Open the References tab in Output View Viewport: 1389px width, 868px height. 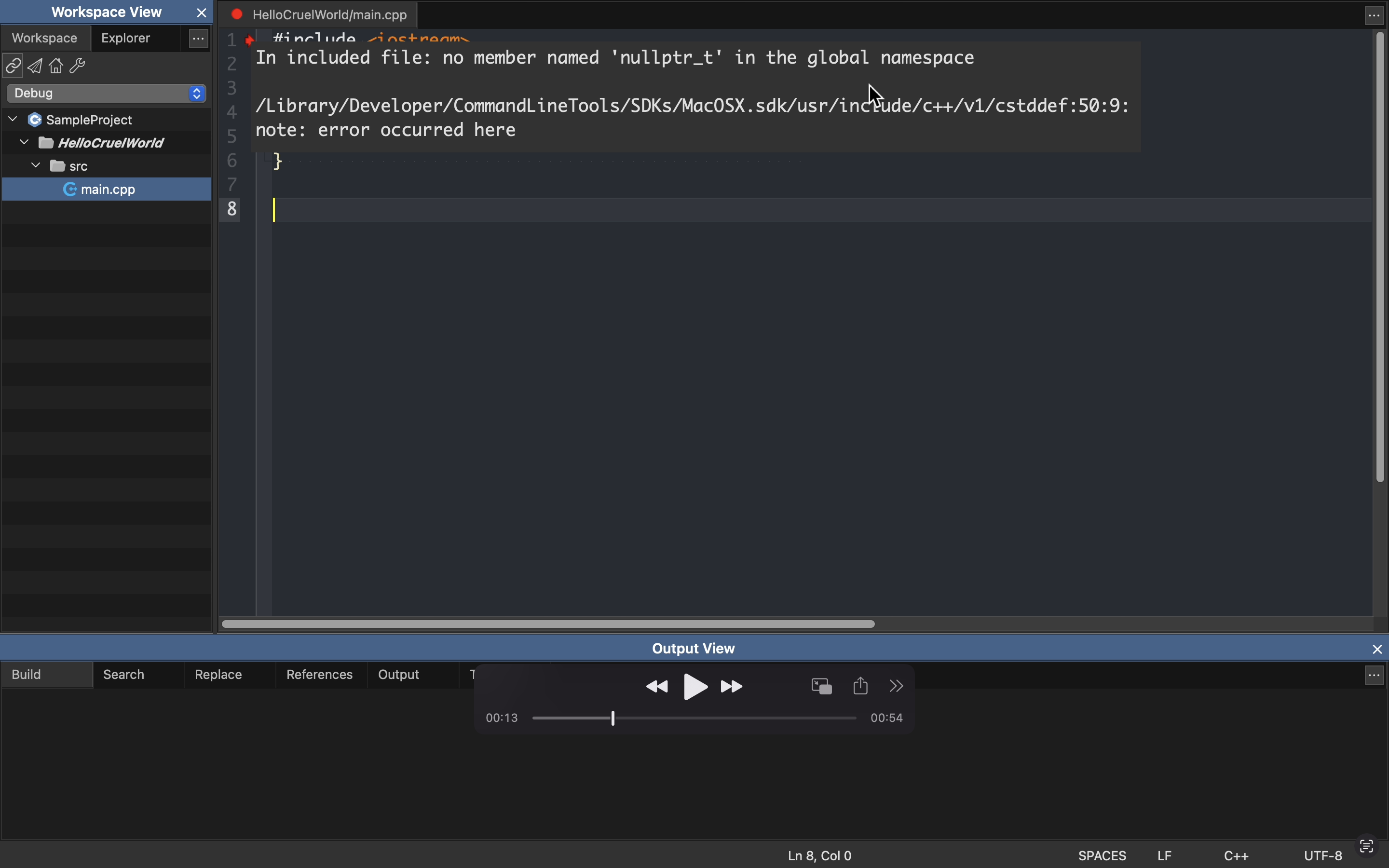319,675
